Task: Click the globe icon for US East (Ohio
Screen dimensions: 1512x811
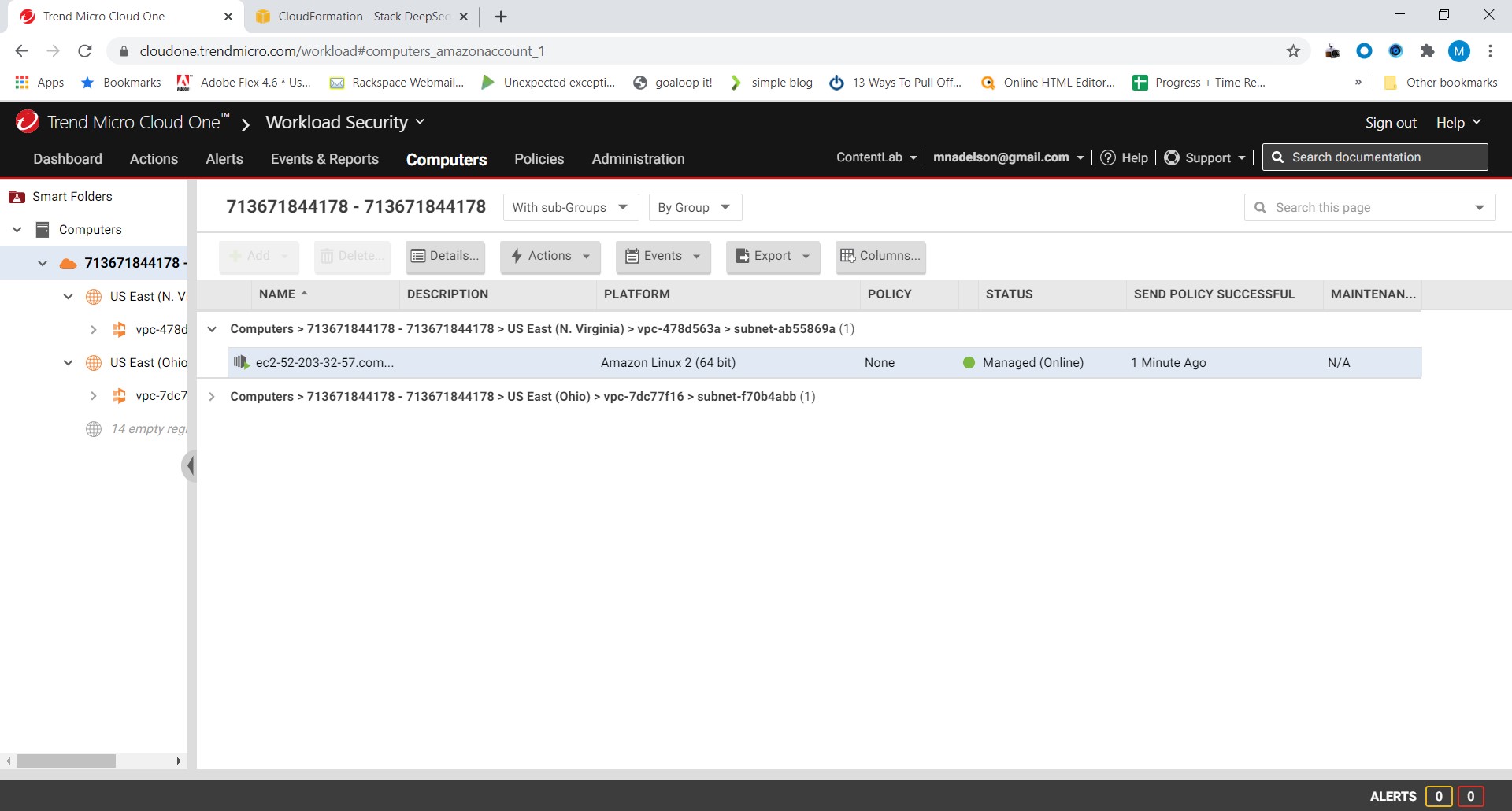Action: (x=94, y=363)
